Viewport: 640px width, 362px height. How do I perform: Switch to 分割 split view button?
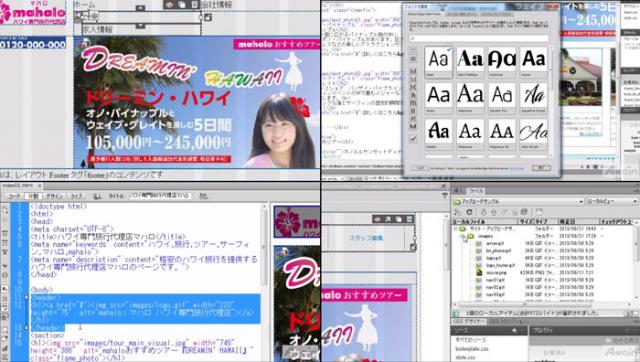coord(33,196)
